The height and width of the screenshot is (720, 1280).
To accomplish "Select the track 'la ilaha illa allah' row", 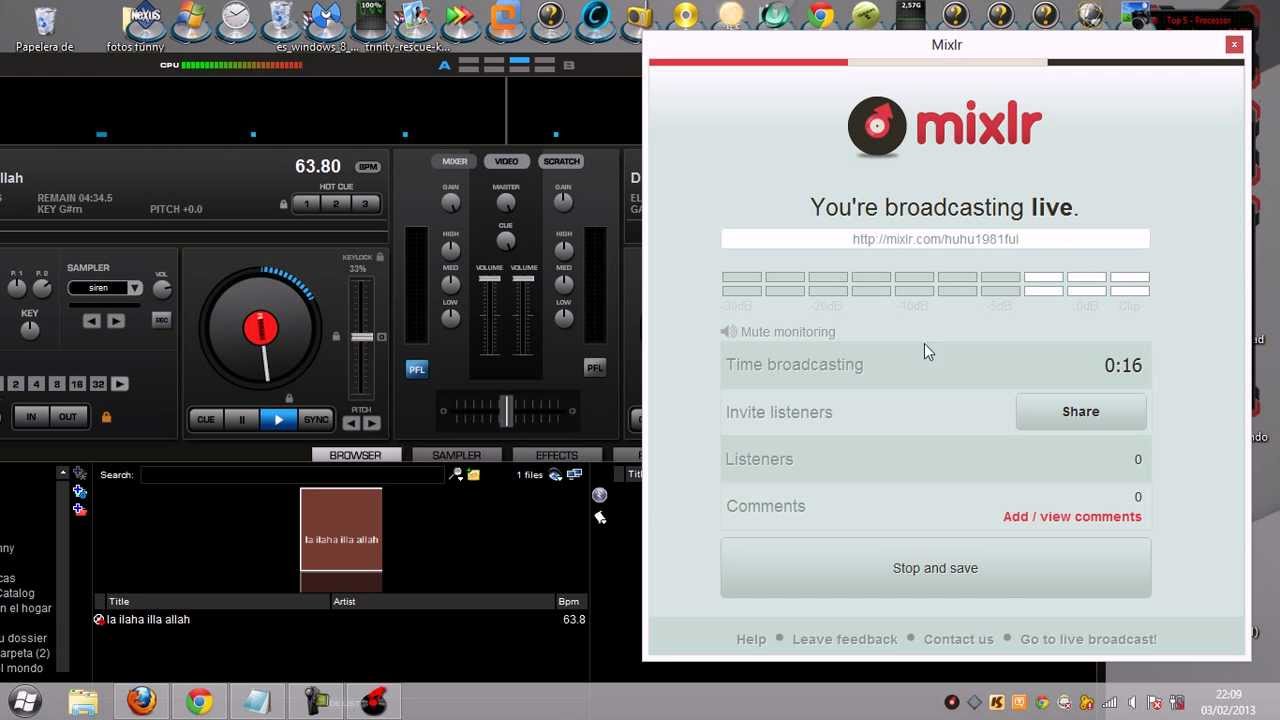I will coord(340,620).
